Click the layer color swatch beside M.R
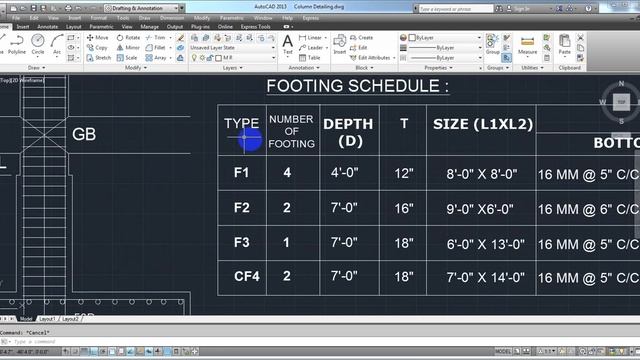Image resolution: width=640 pixels, height=360 pixels. click(218, 58)
